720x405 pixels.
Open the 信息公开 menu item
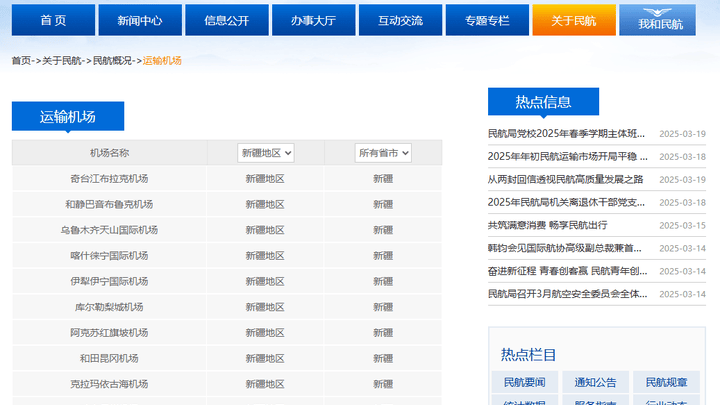[227, 20]
